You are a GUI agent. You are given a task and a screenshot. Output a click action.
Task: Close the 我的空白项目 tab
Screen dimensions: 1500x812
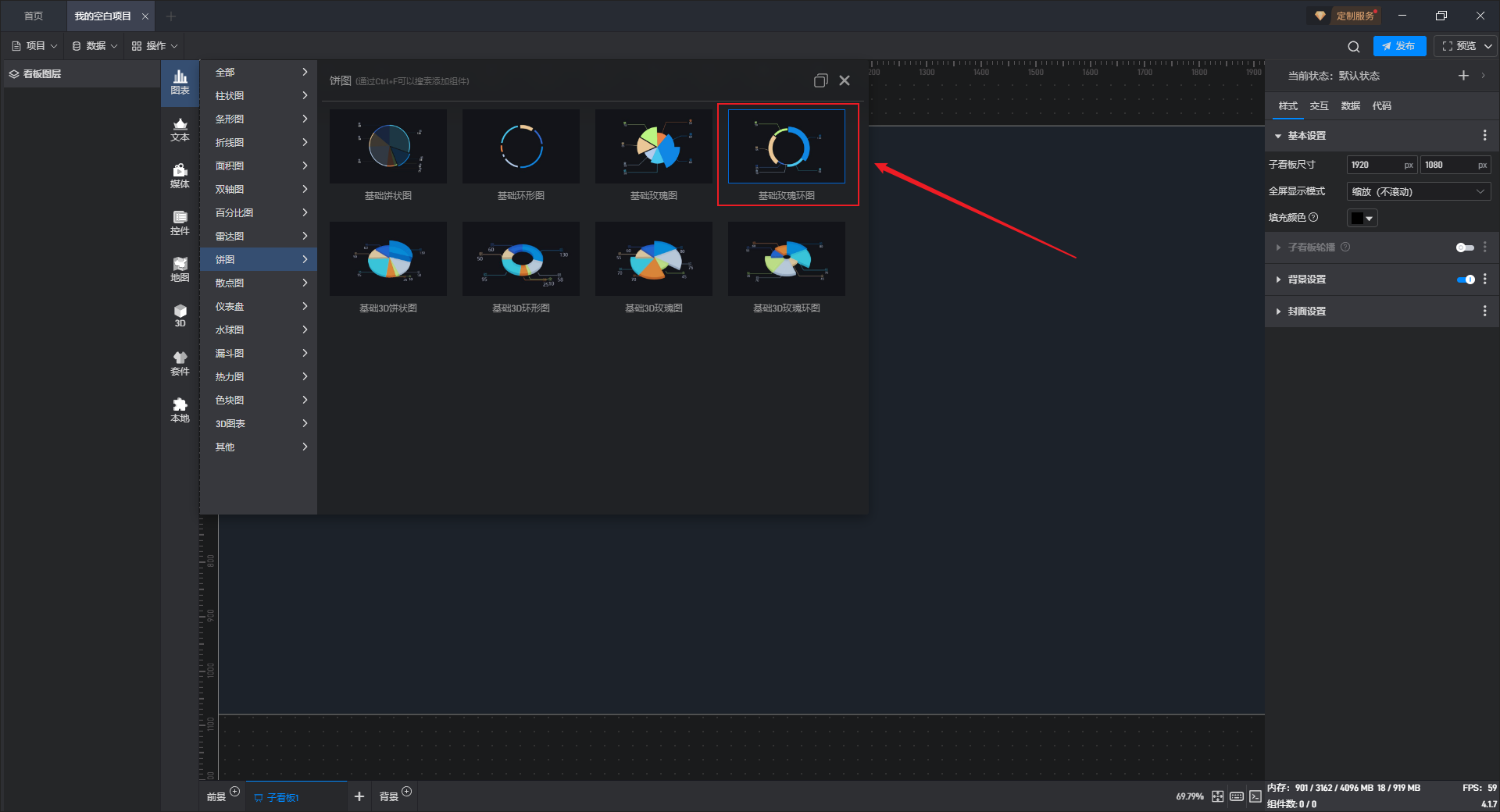[x=145, y=16]
